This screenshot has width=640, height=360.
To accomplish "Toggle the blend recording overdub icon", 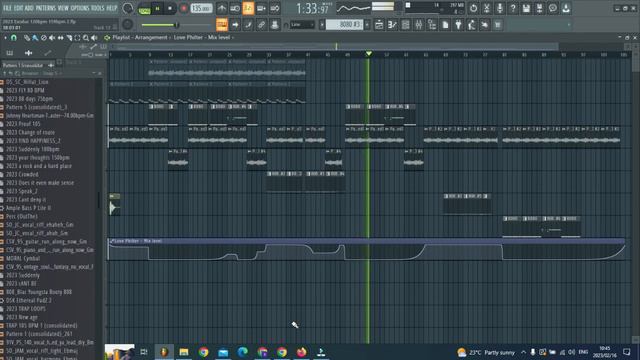I will tap(262, 8).
